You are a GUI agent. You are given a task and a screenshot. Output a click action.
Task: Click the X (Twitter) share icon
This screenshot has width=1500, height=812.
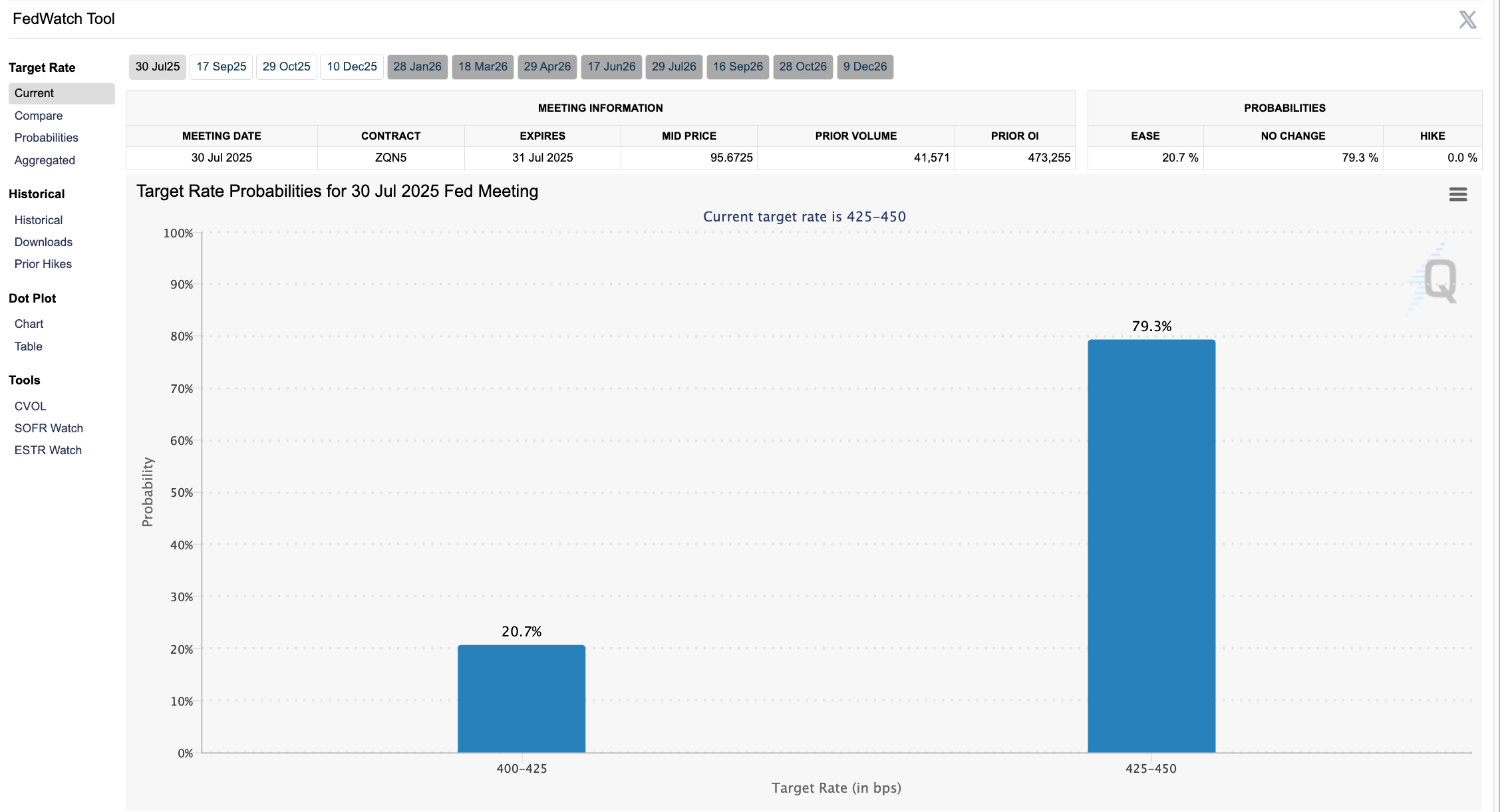1467,19
